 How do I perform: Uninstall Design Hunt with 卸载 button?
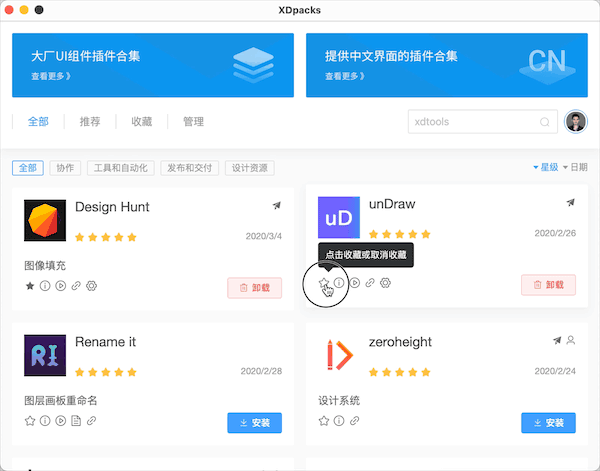coord(254,288)
